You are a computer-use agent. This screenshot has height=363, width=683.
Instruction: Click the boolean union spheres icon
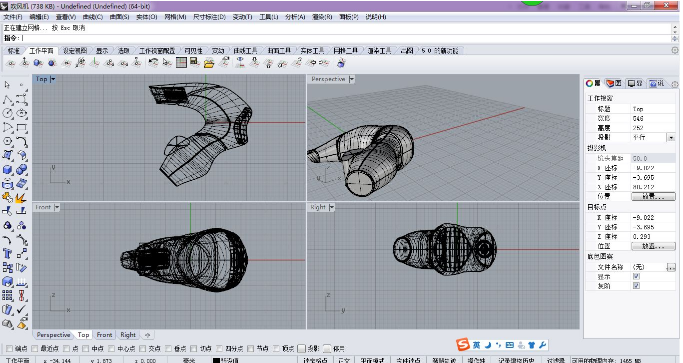21,170
